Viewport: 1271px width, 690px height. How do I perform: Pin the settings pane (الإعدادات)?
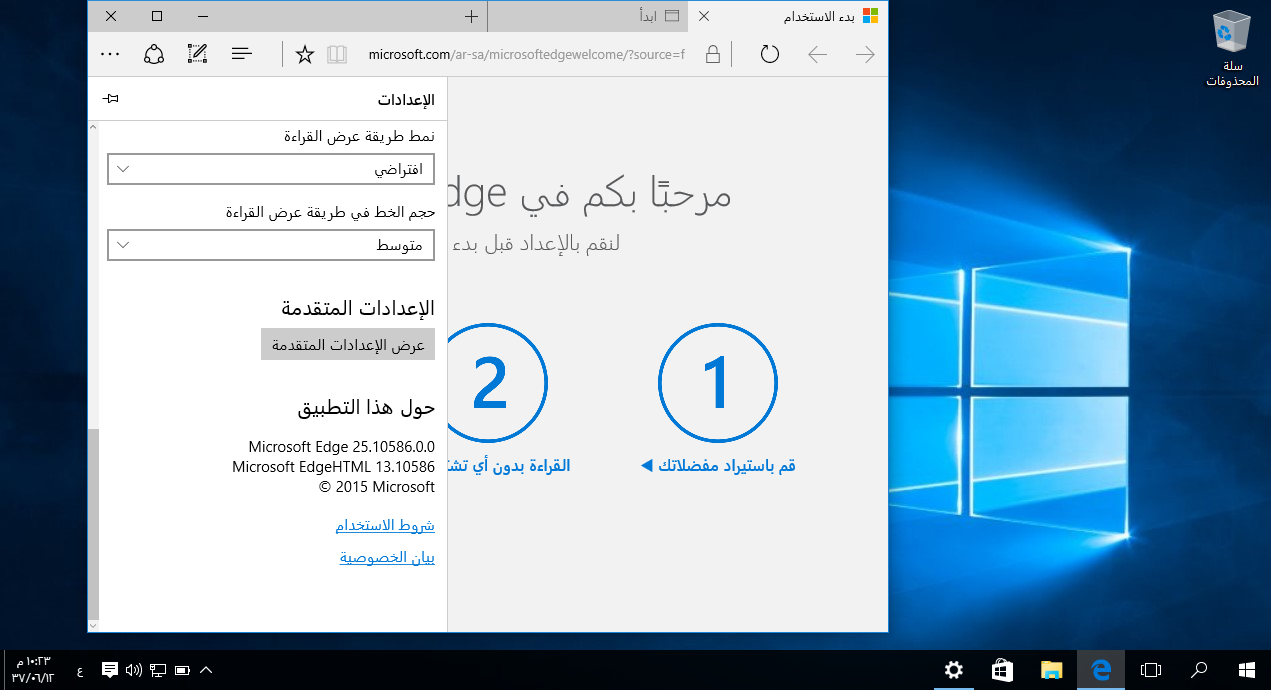coord(111,98)
